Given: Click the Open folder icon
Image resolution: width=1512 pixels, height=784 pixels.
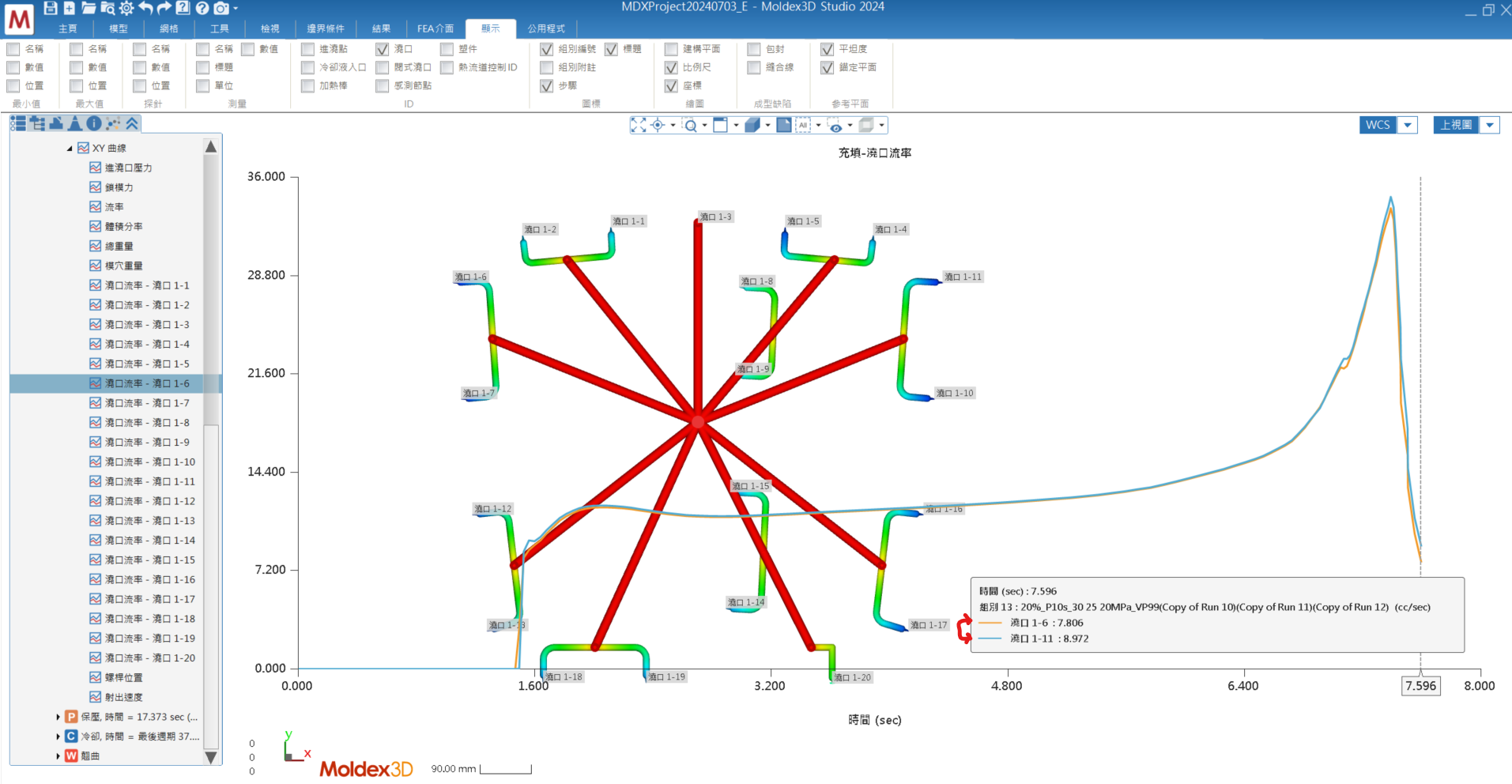Looking at the screenshot, I should coord(89,8).
